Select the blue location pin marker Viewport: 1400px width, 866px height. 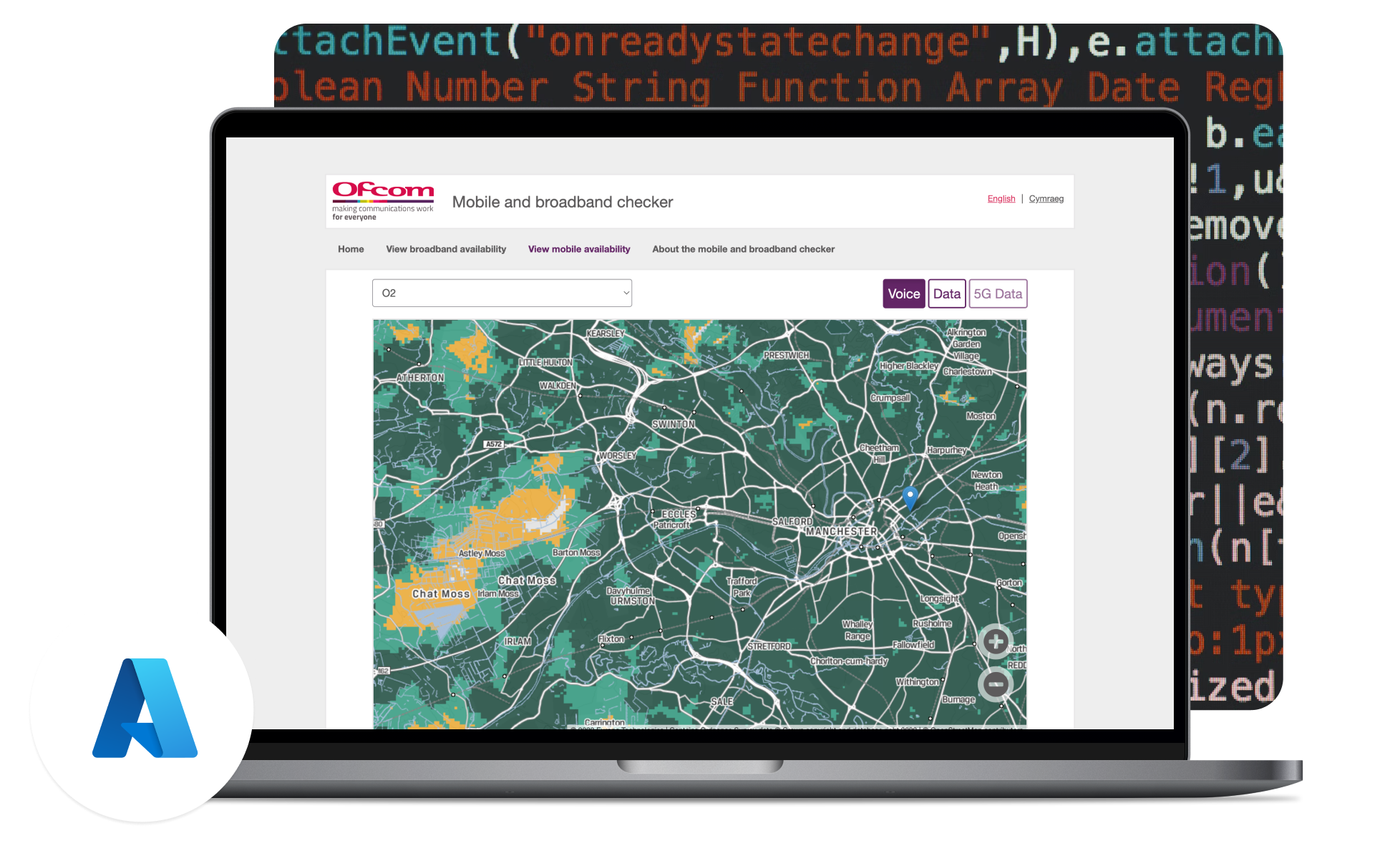pyautogui.click(x=908, y=497)
